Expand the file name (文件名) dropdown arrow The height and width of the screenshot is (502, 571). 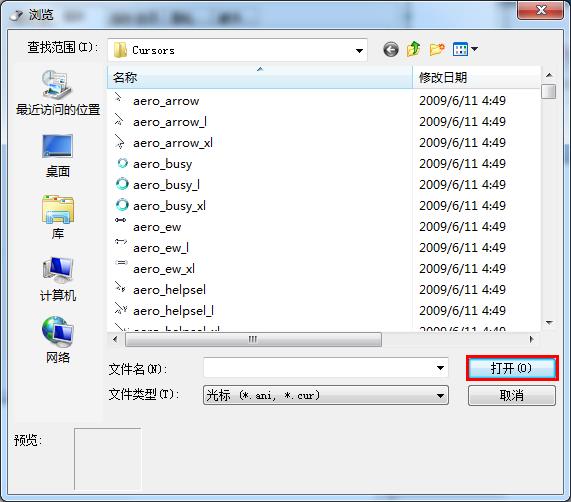tap(440, 368)
